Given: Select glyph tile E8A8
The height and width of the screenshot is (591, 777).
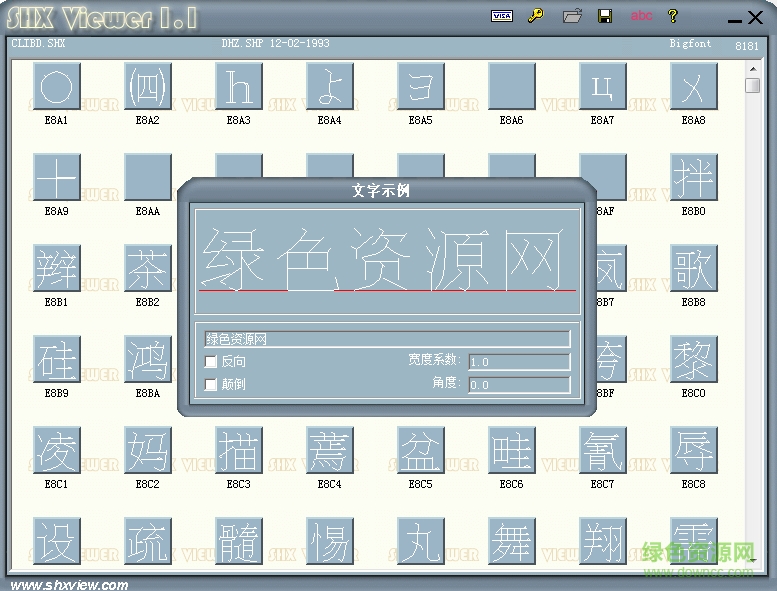Looking at the screenshot, I should coord(694,86).
